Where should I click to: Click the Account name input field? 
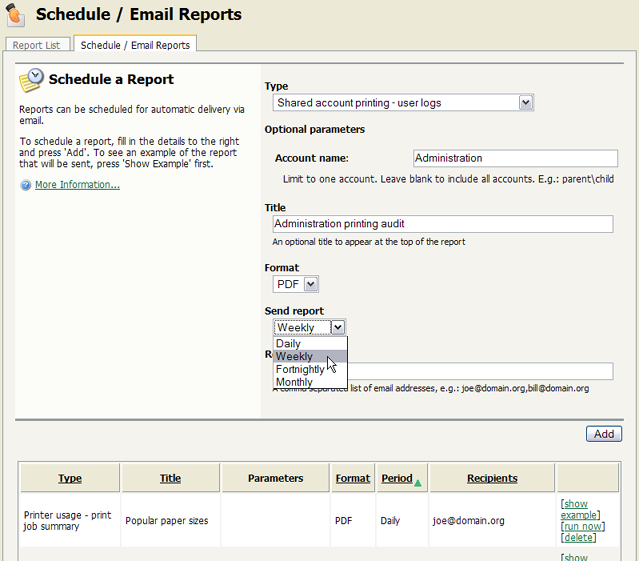pos(515,158)
